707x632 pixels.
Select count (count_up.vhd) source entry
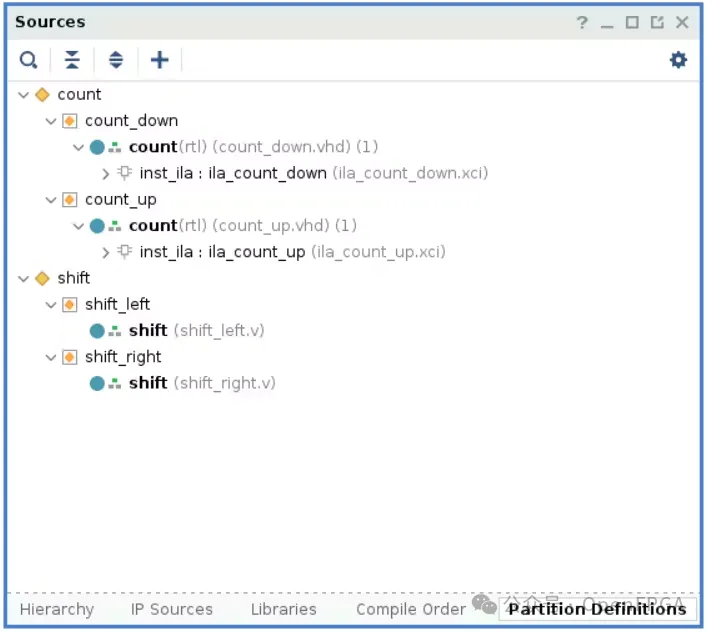pos(153,226)
